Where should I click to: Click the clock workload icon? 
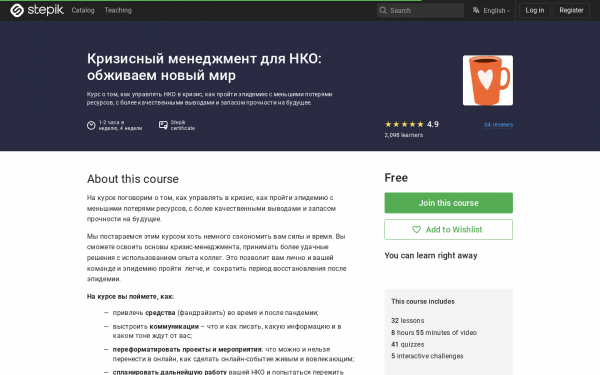point(91,125)
